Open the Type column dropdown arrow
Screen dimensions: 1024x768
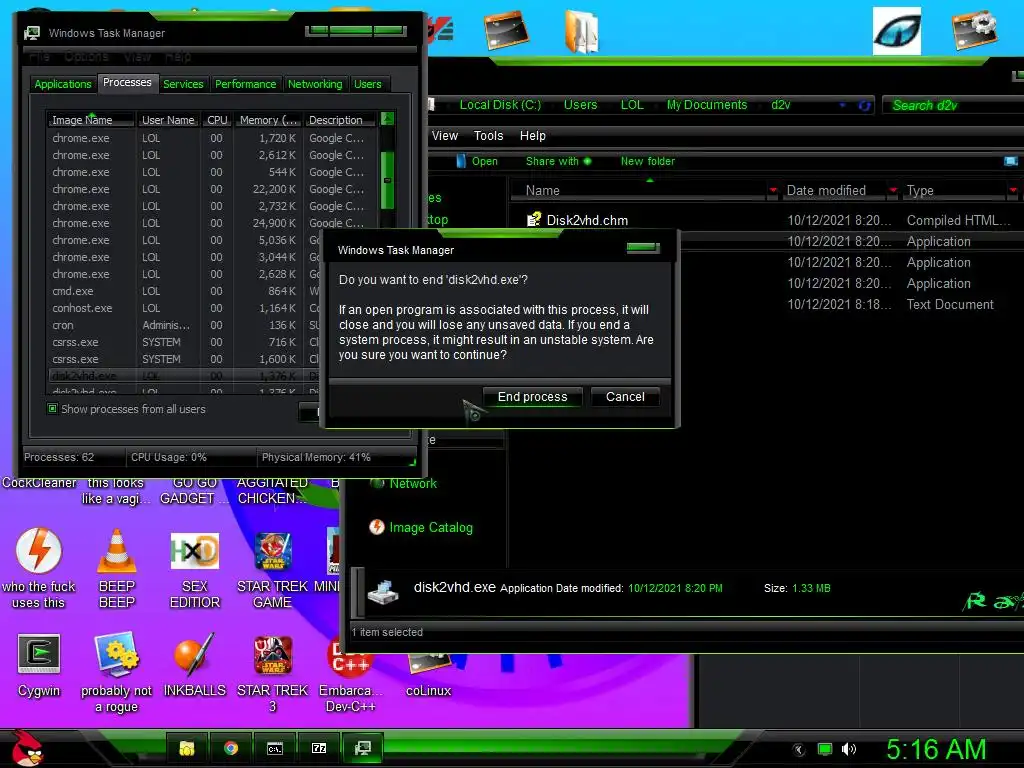[x=1013, y=191]
